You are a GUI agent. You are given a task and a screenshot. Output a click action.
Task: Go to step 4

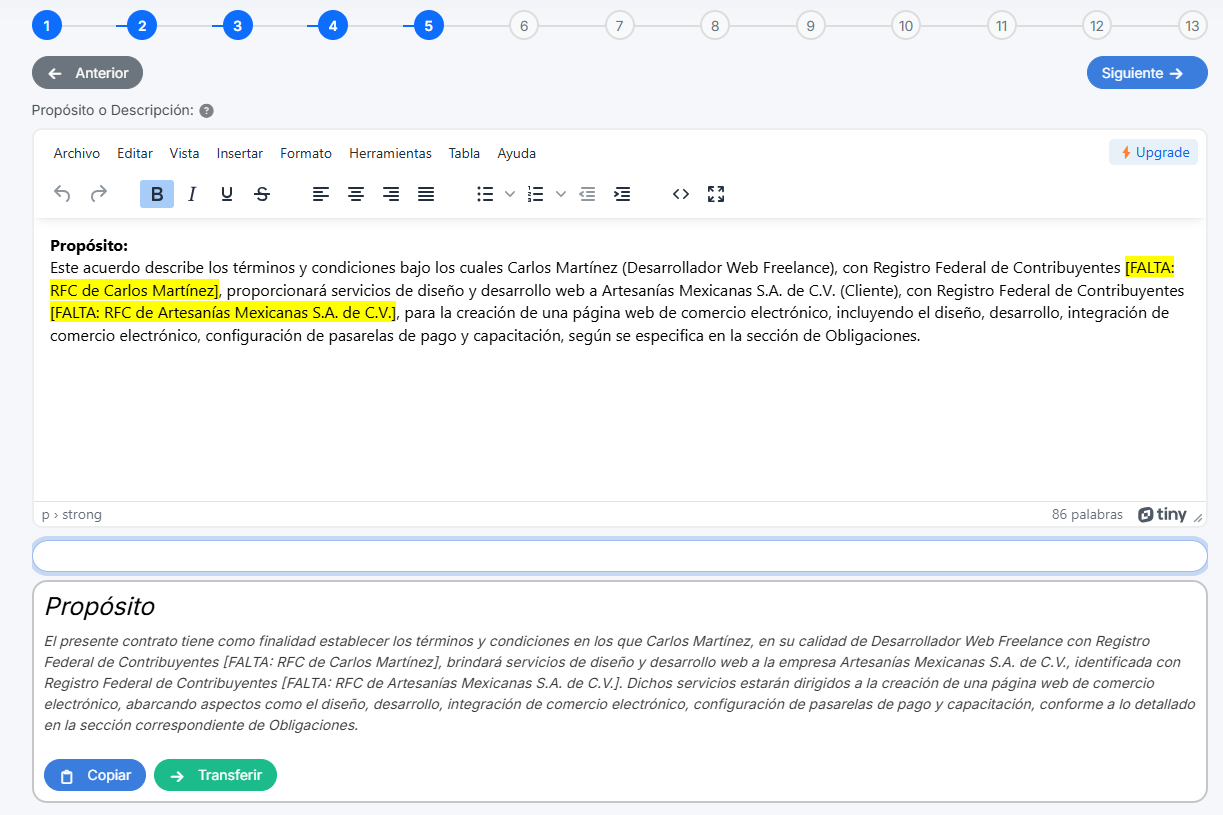tap(333, 25)
